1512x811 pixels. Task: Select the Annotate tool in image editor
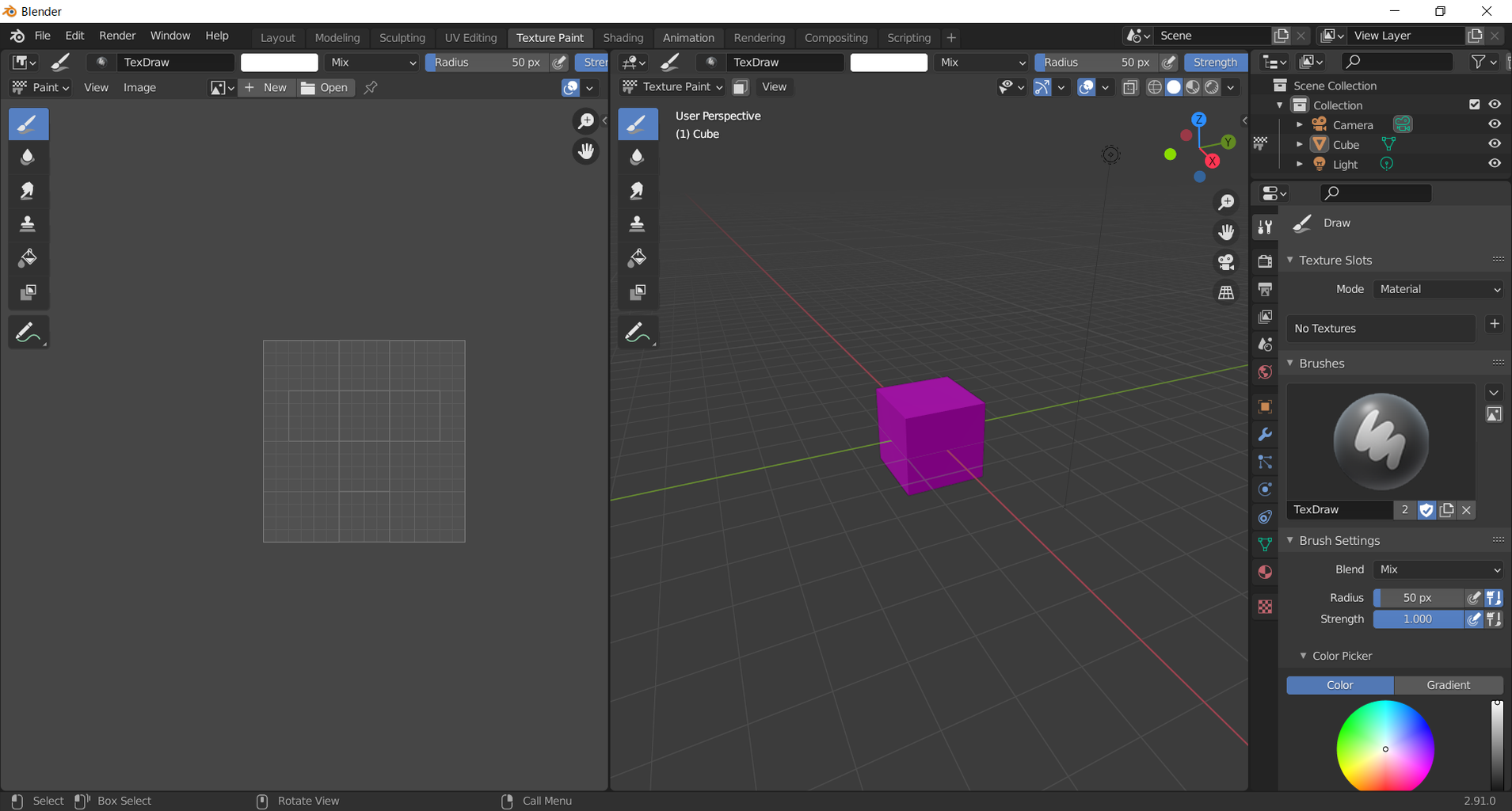28,333
